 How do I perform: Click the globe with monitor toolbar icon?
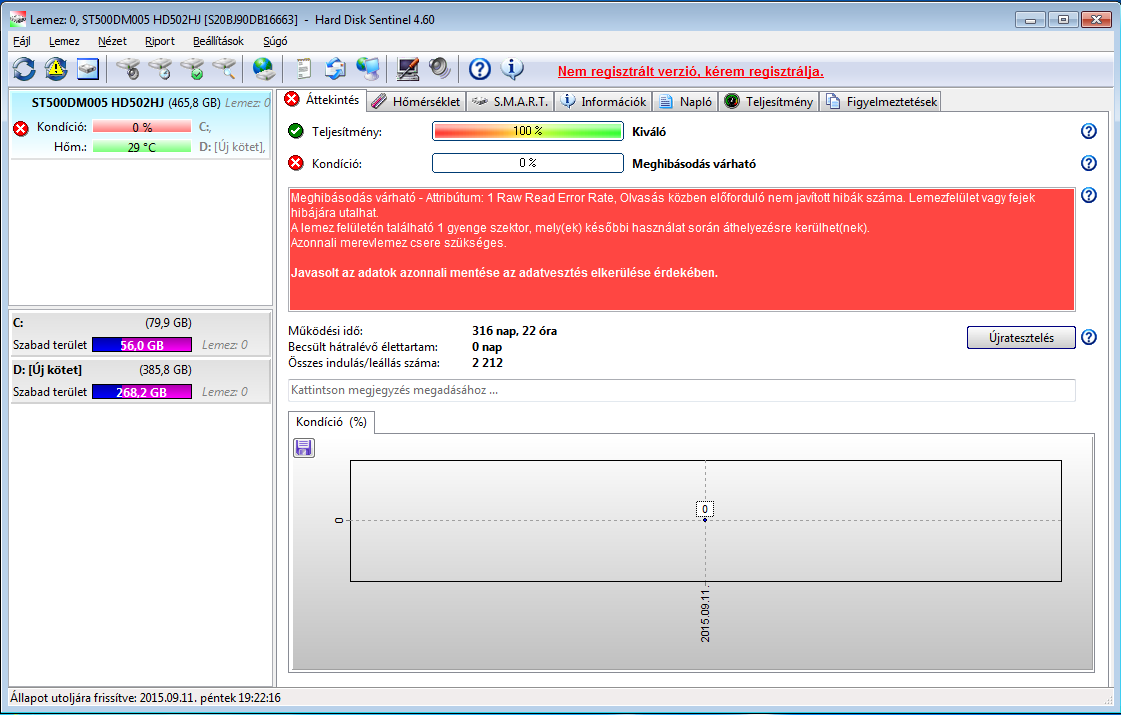pyautogui.click(x=368, y=69)
